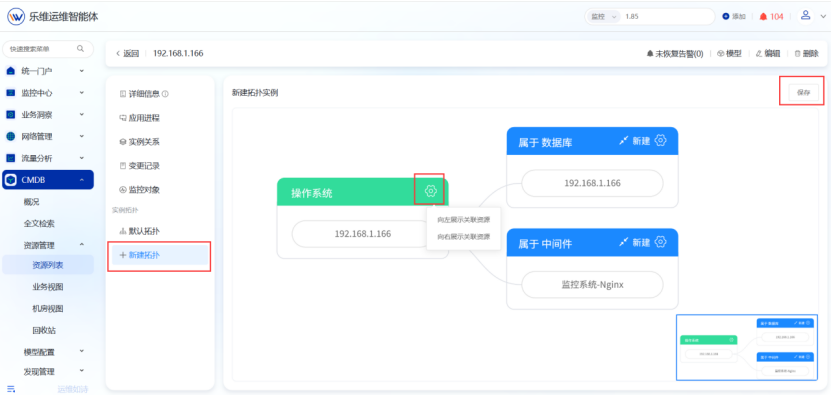
Task: Expand 监控中心 menu chevron
Action: tap(82, 93)
